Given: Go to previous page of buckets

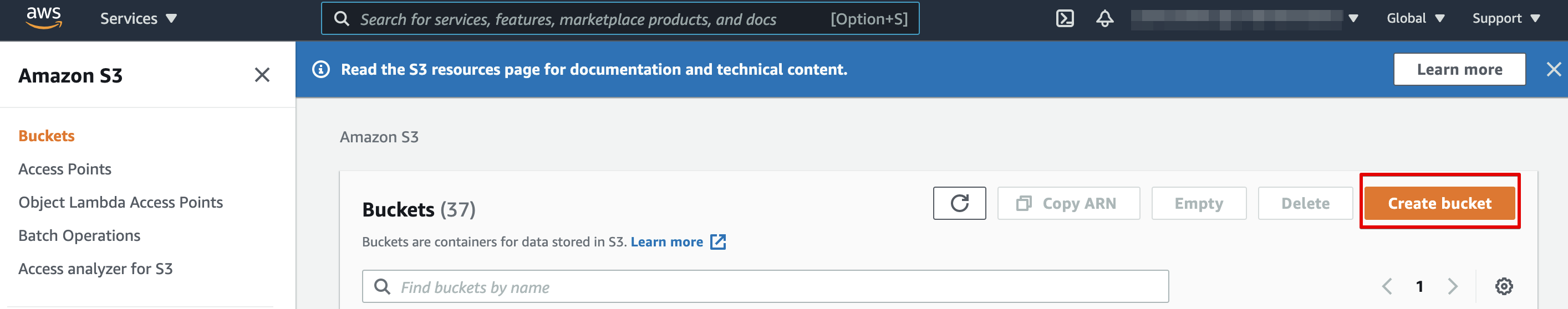Looking at the screenshot, I should [x=1387, y=286].
